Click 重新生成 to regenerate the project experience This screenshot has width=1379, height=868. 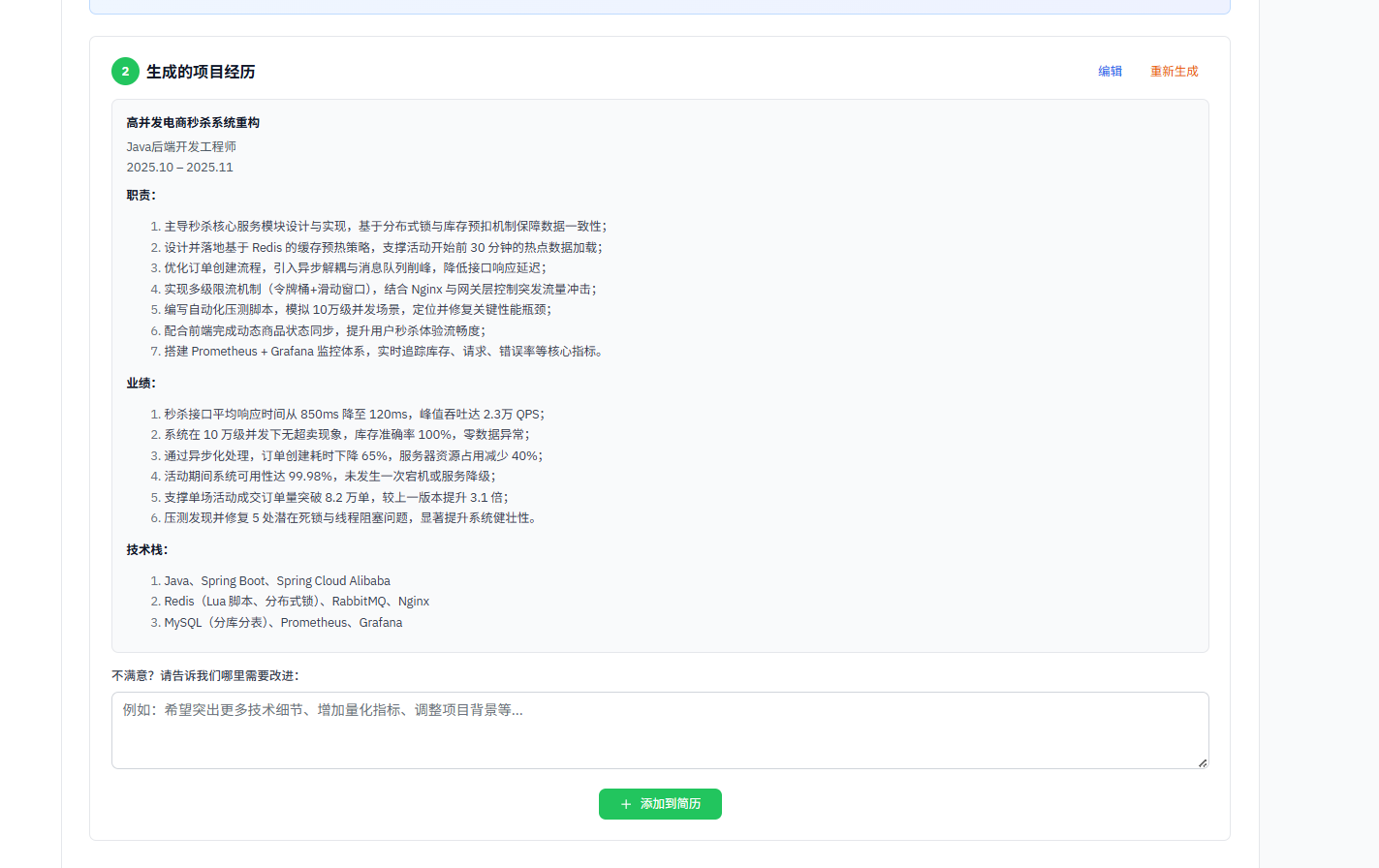coord(1174,71)
